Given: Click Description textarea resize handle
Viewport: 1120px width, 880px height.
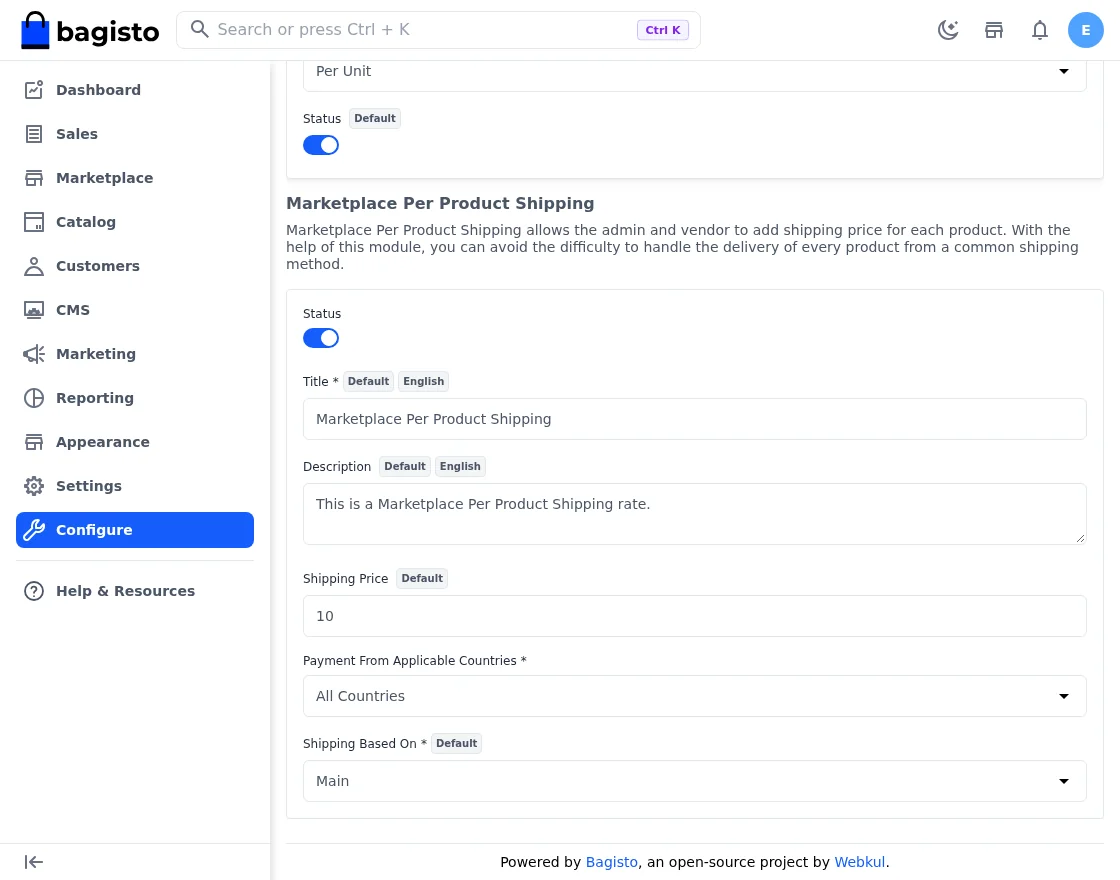Looking at the screenshot, I should tap(1080, 539).
